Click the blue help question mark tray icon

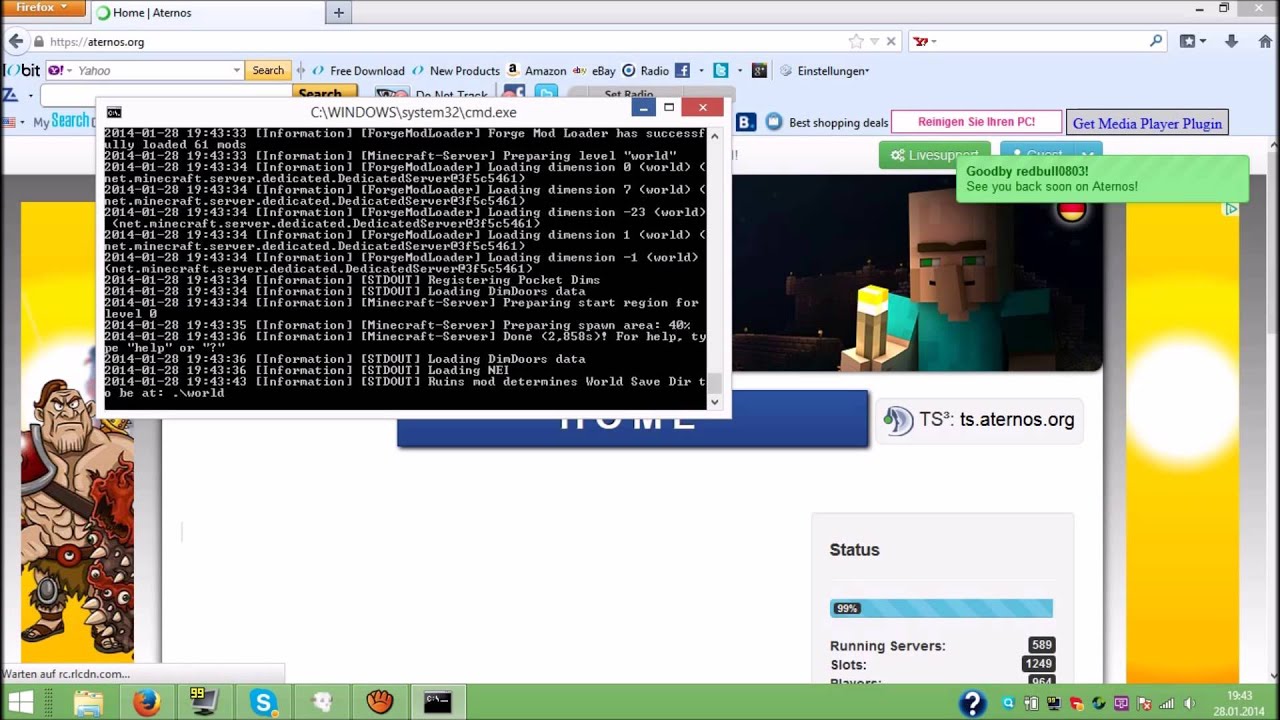click(972, 703)
